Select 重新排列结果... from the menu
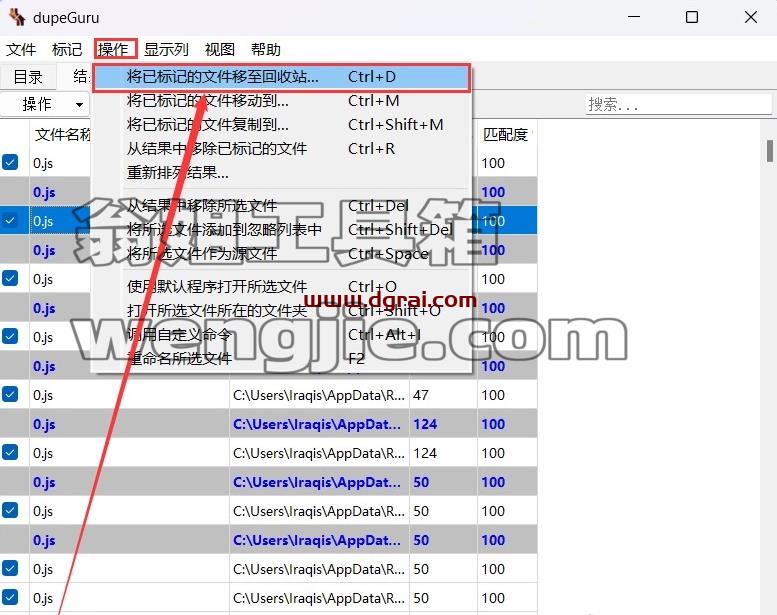 coord(281,172)
